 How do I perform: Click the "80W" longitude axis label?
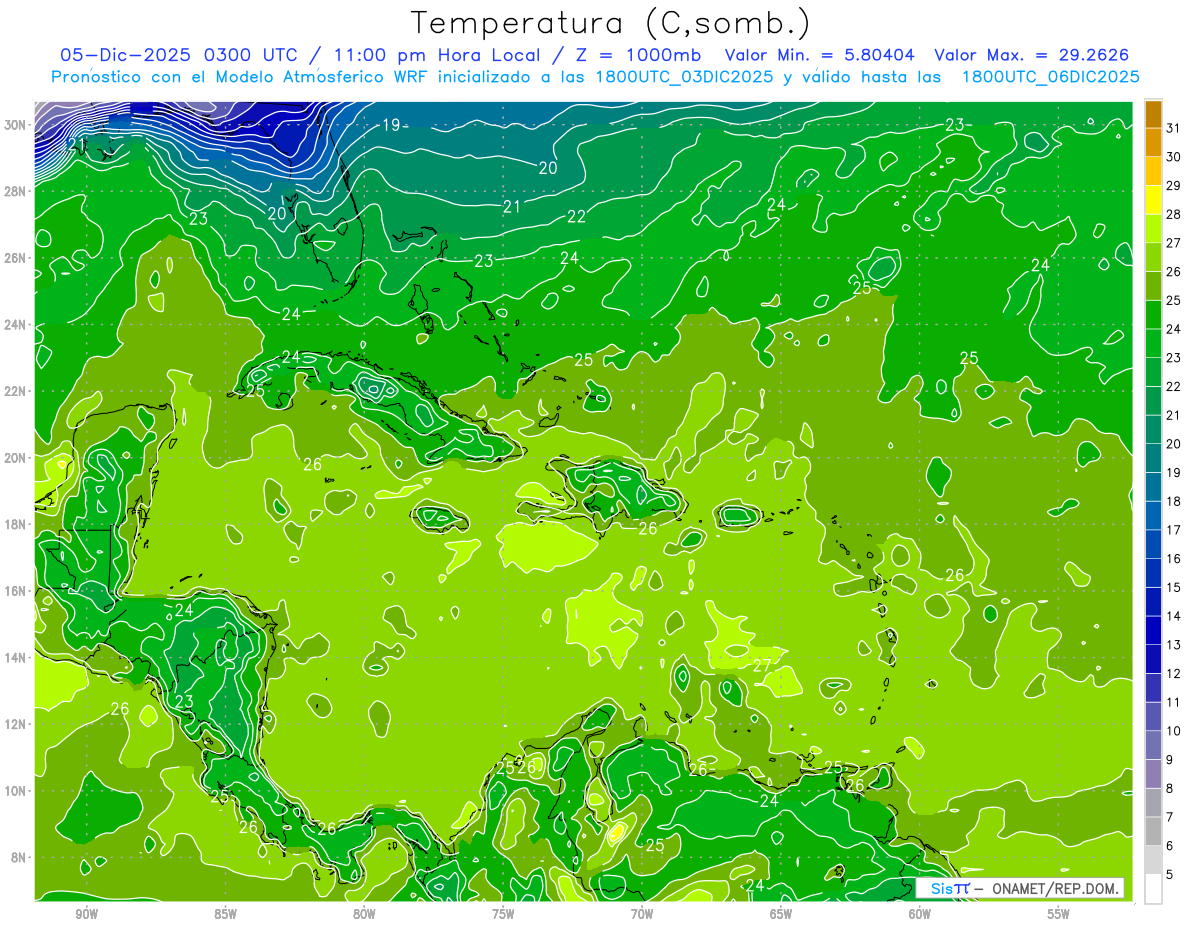[364, 914]
